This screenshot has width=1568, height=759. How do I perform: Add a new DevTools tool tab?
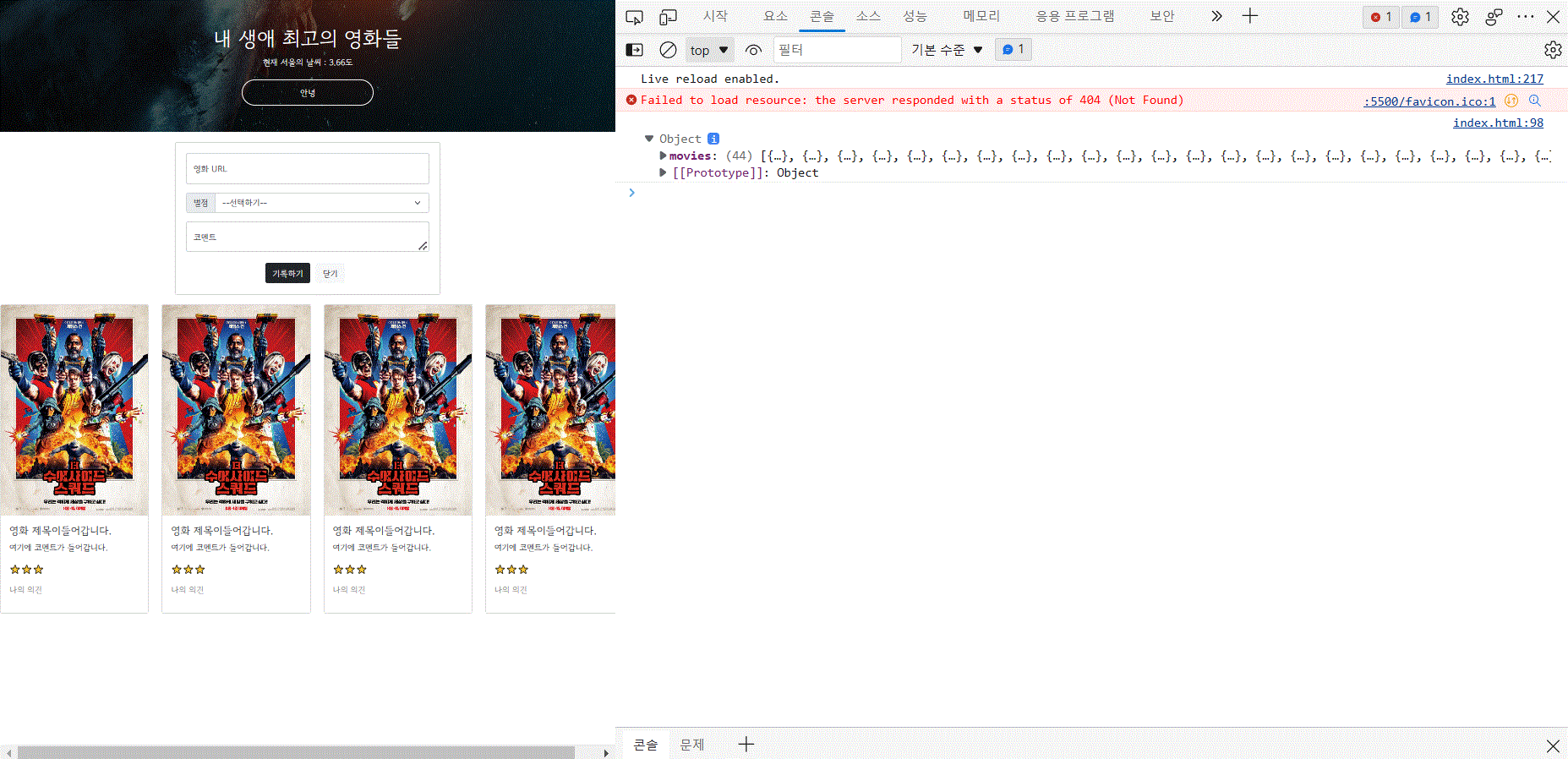pyautogui.click(x=1250, y=16)
